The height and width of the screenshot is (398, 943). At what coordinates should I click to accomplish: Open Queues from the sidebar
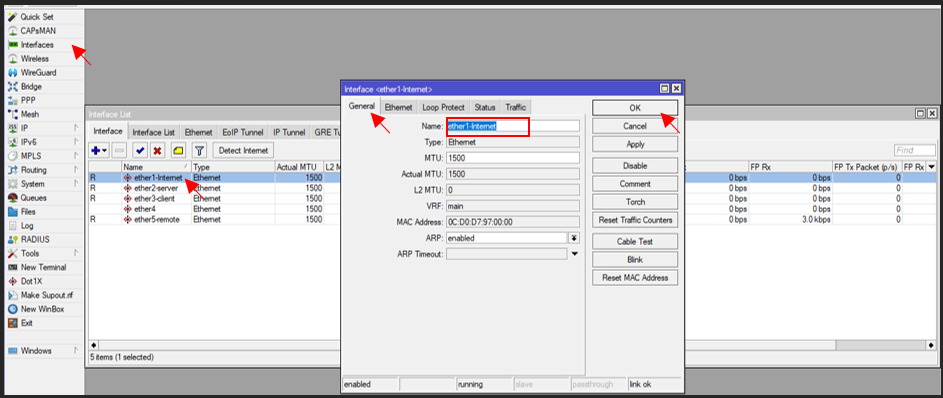click(33, 197)
